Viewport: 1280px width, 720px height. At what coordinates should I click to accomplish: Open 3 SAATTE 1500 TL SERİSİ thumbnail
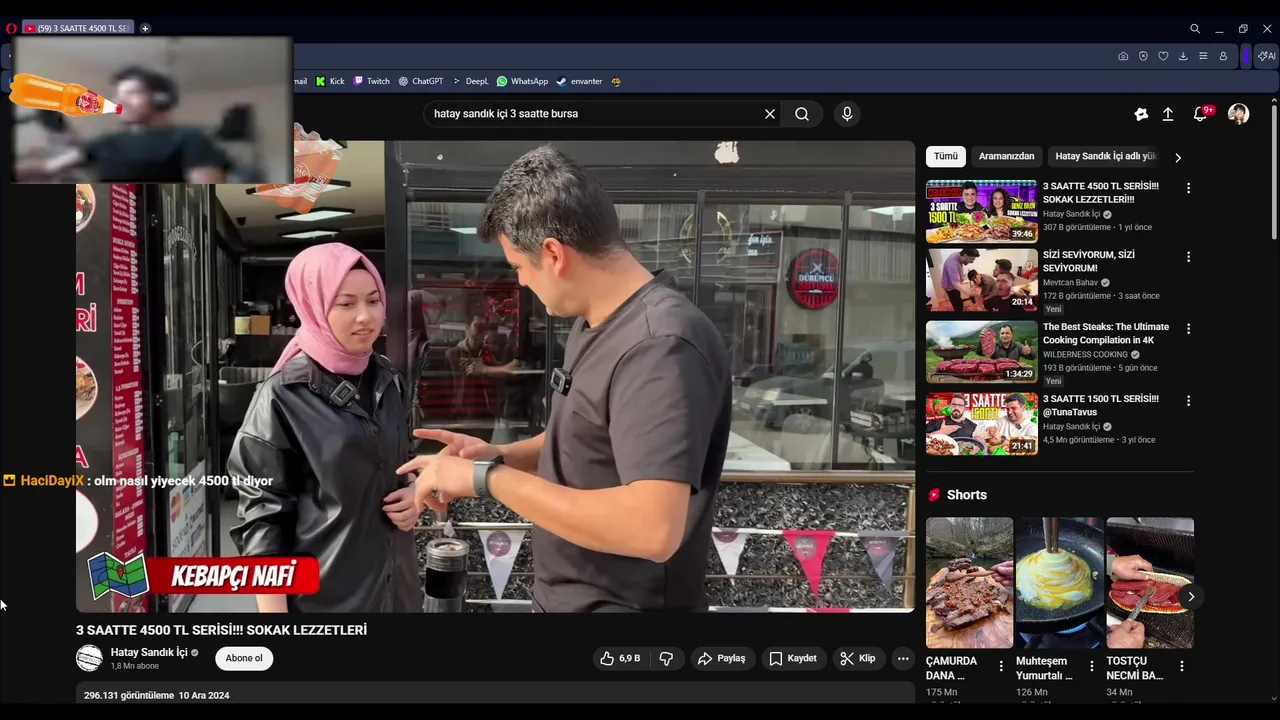pyautogui.click(x=982, y=424)
